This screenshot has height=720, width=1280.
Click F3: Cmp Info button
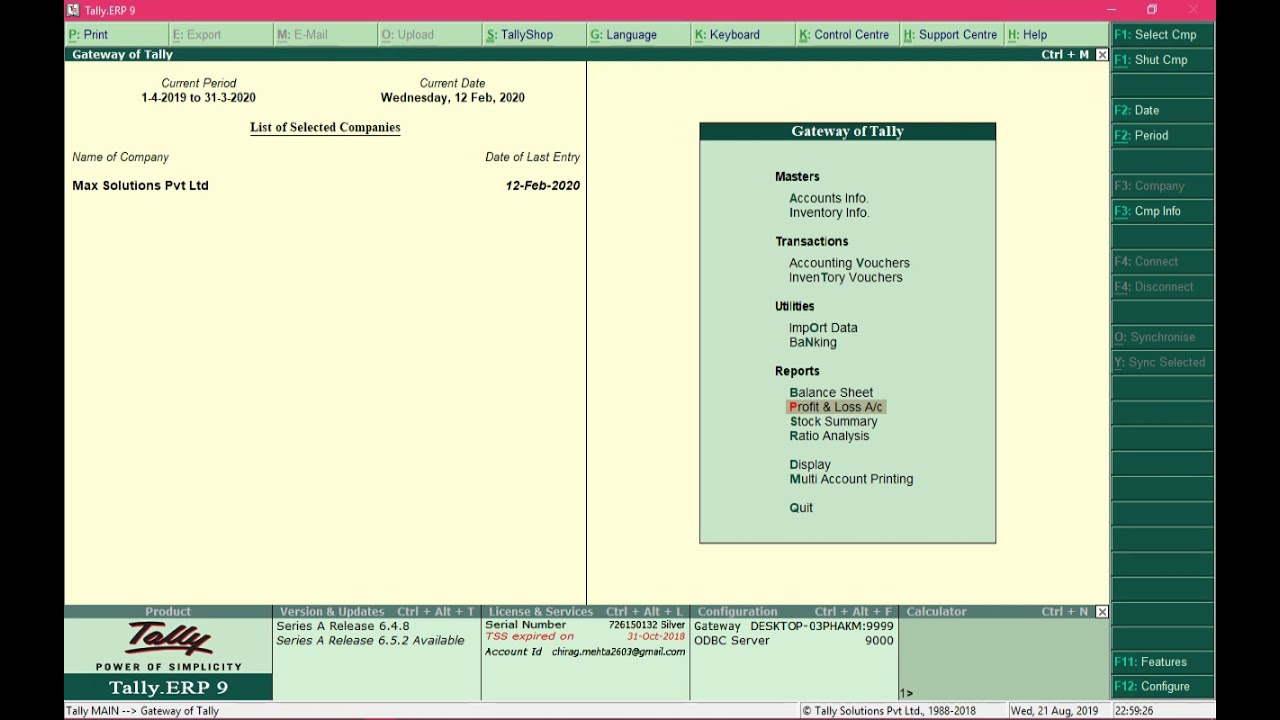(x=1162, y=211)
